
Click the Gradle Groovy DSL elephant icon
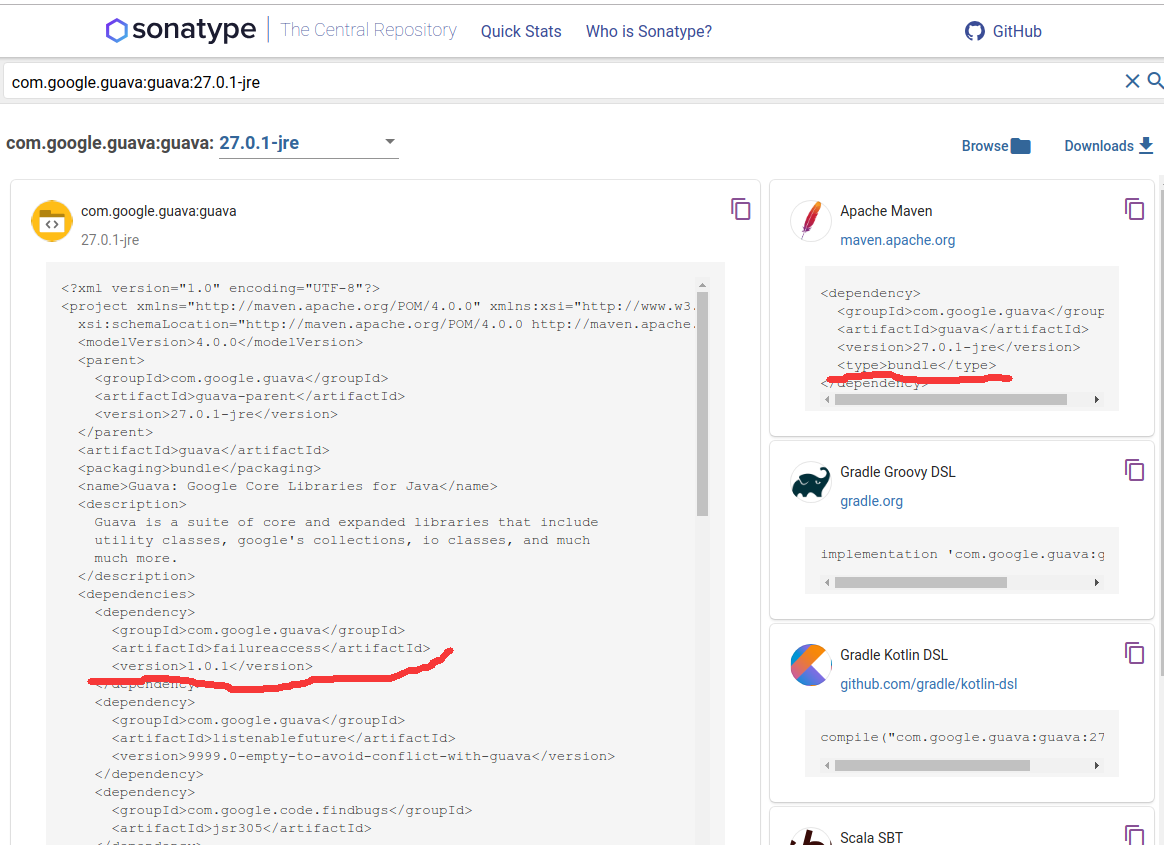(x=811, y=481)
